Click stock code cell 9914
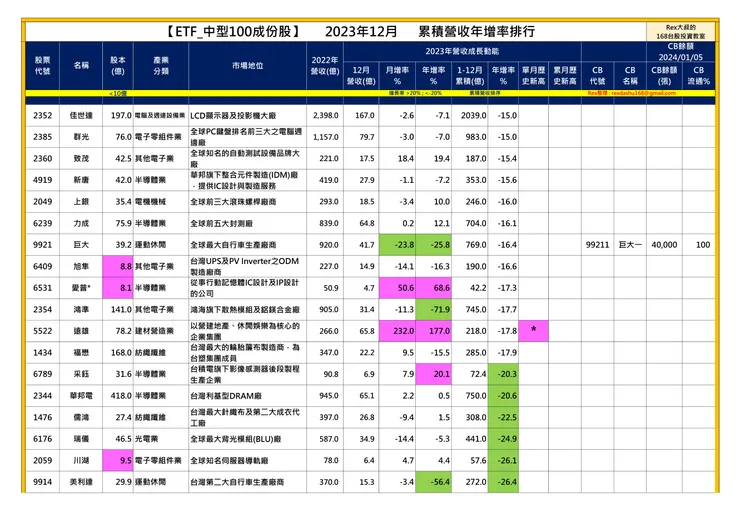 coord(42,482)
